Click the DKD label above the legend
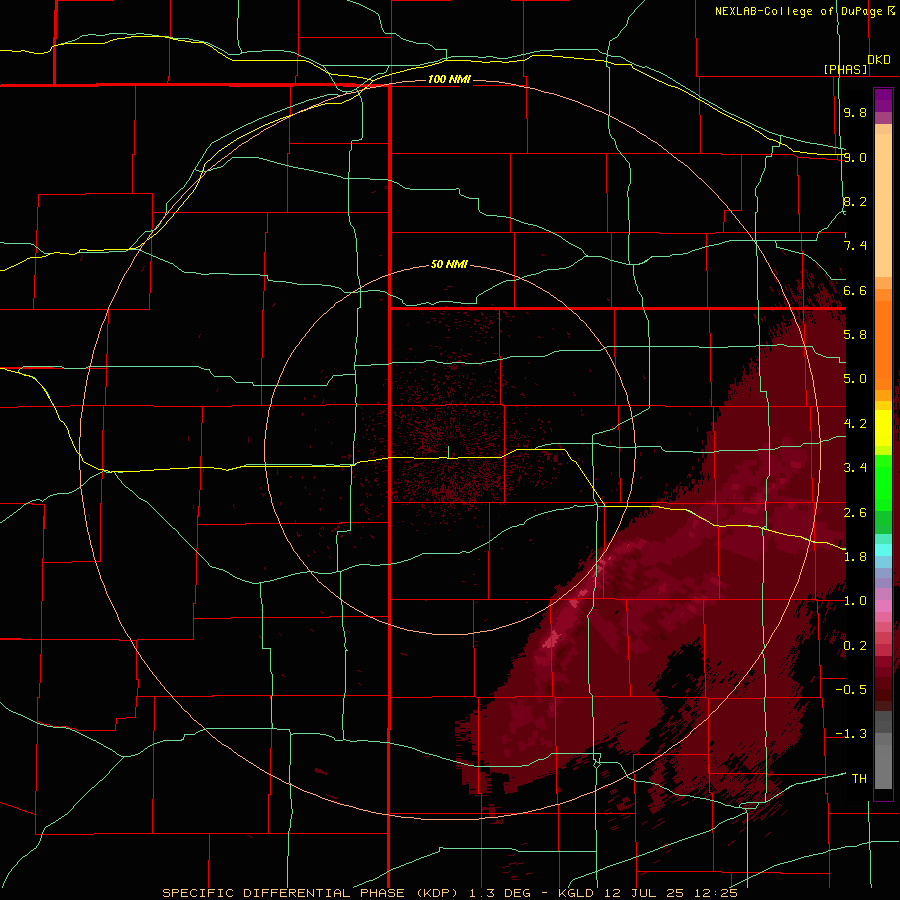 click(x=879, y=60)
